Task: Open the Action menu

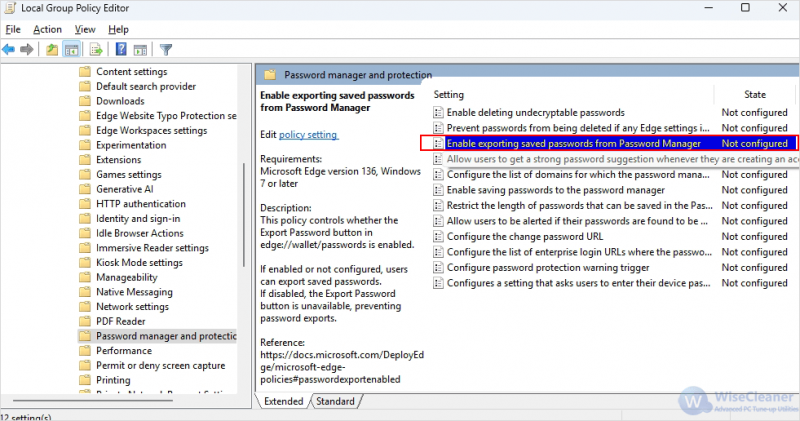Action: [x=47, y=30]
